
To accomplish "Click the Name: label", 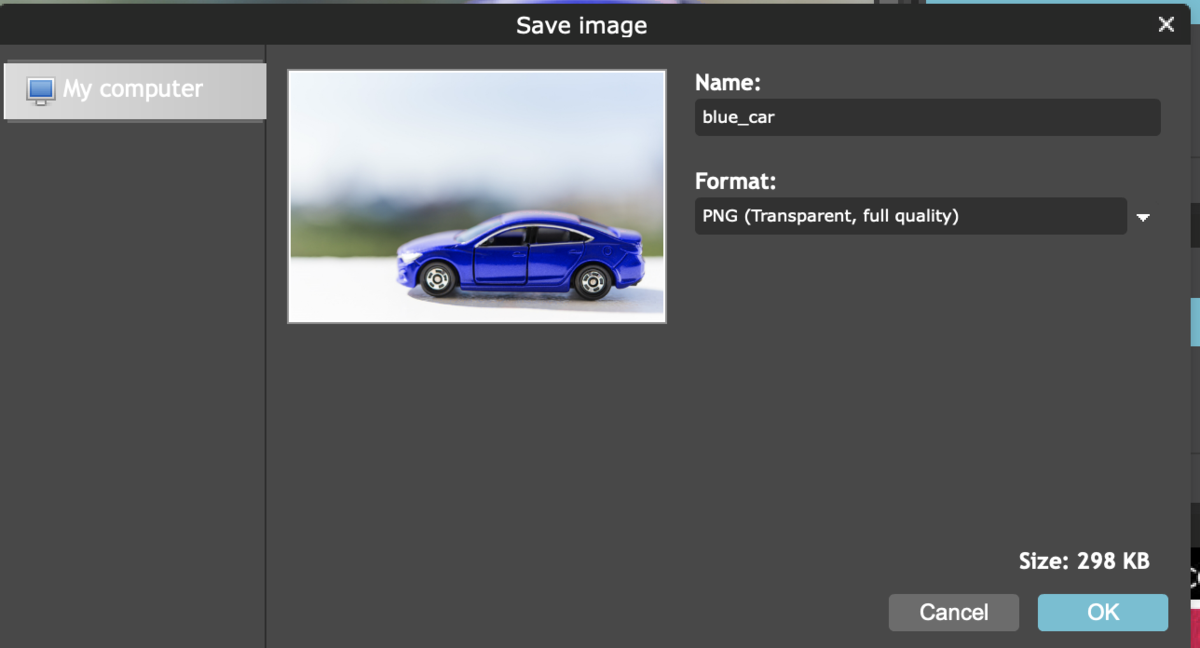I will pyautogui.click(x=728, y=83).
